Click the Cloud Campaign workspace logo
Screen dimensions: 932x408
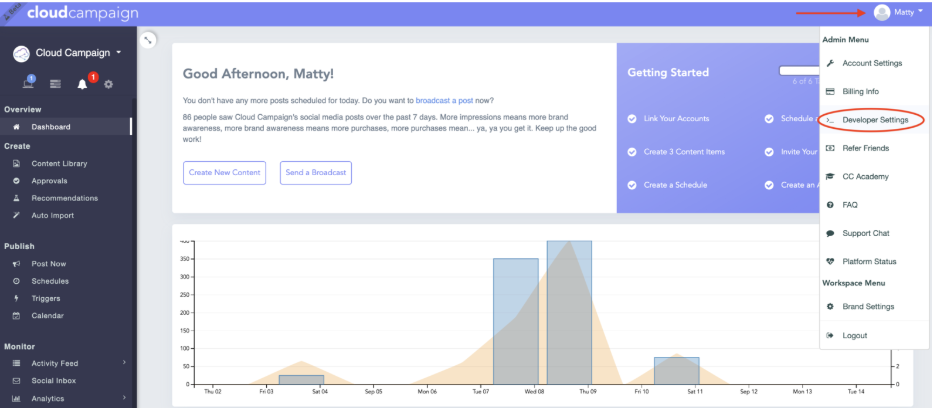click(21, 54)
